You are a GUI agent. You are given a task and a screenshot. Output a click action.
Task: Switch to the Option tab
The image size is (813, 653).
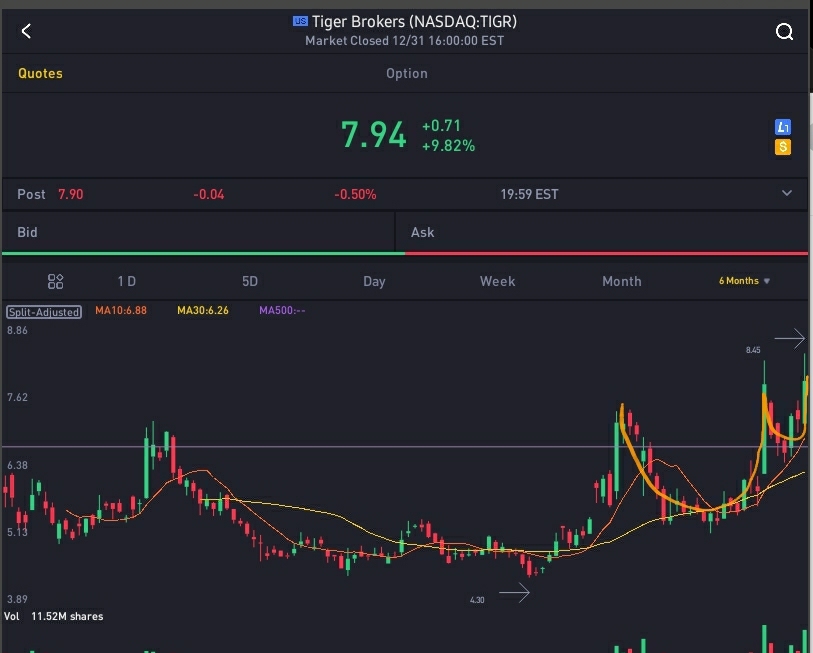(407, 74)
